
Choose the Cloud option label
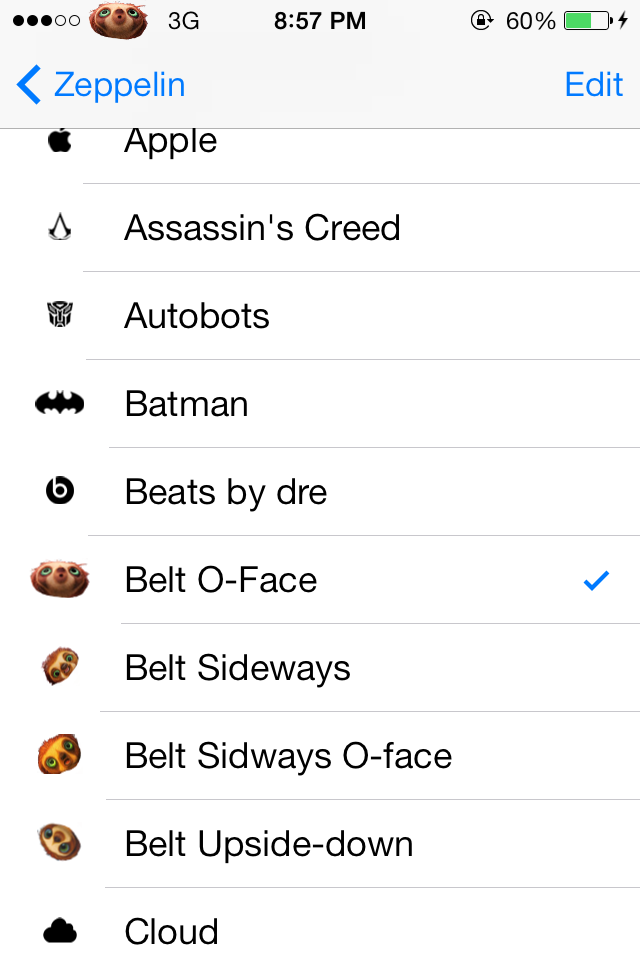[x=171, y=932]
